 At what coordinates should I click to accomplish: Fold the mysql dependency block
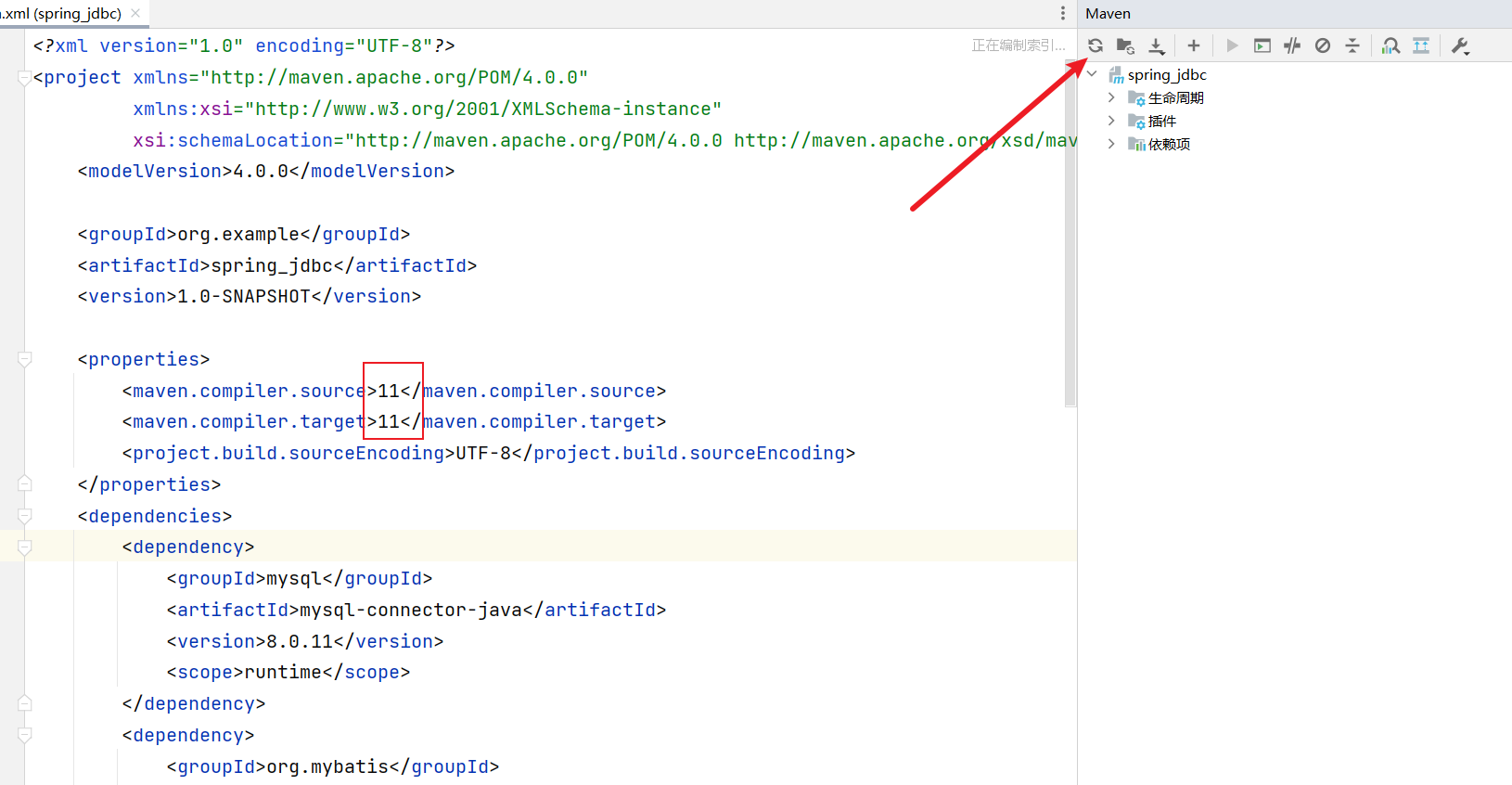pos(25,547)
